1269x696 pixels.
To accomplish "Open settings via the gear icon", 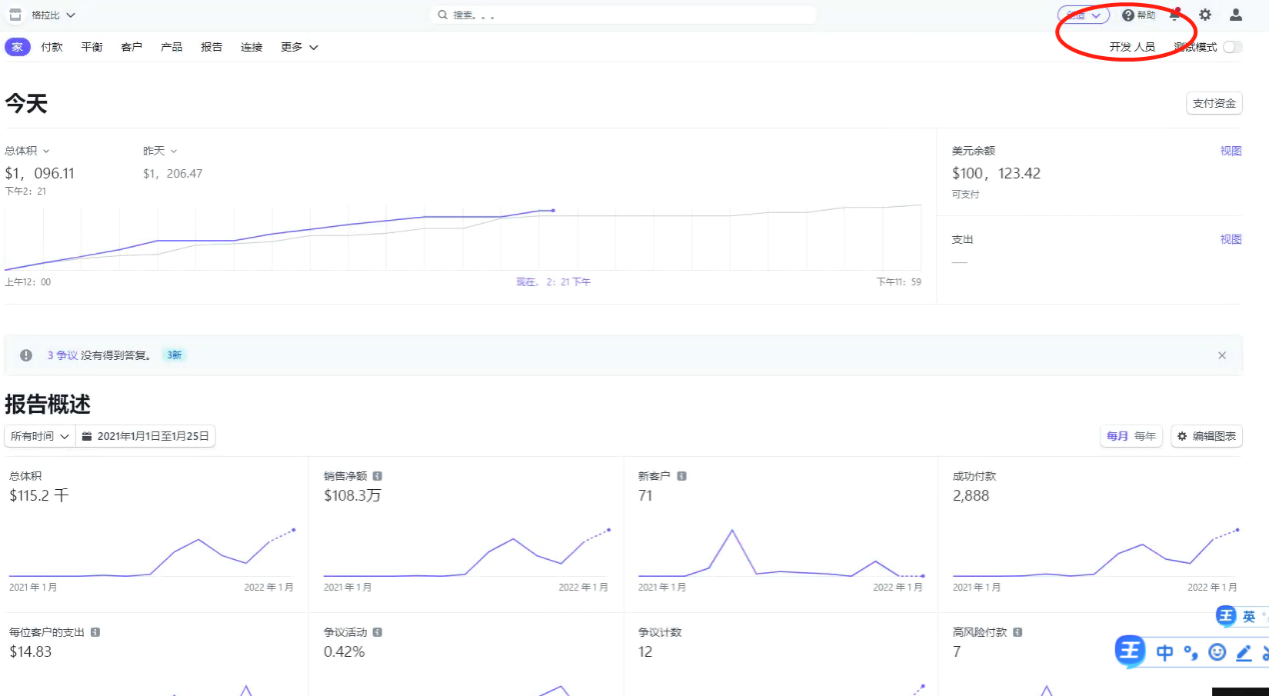I will pos(1205,15).
